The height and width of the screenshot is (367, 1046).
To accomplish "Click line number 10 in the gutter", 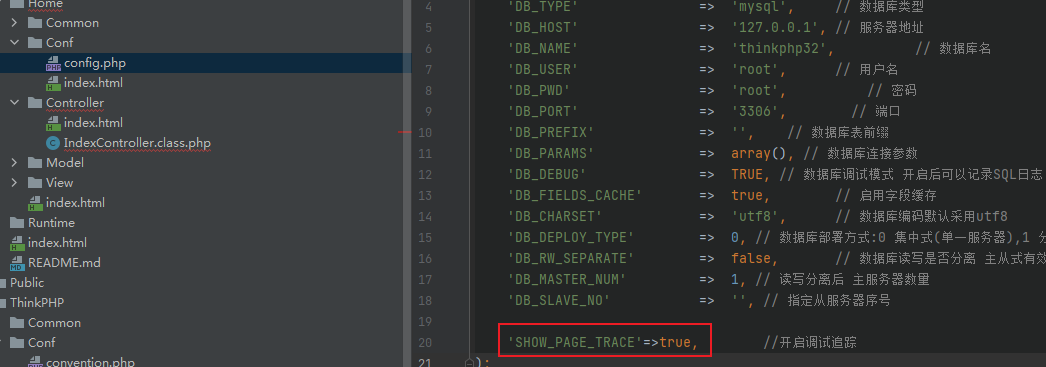I will click(425, 132).
